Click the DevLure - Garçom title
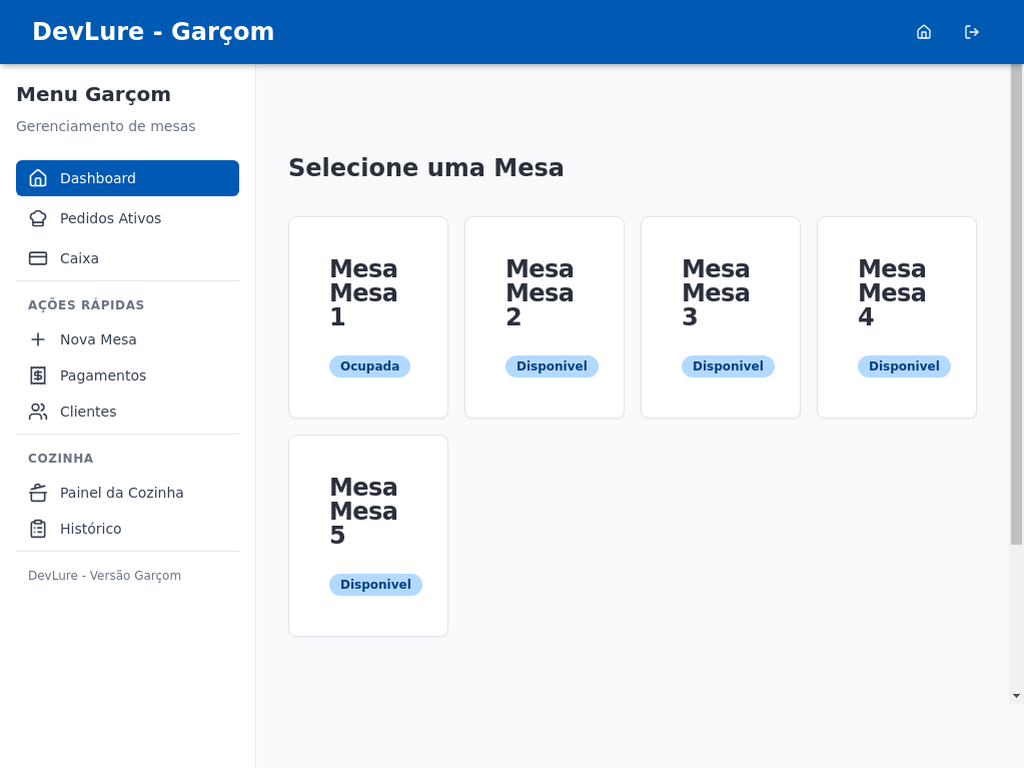Viewport: 1024px width, 768px height. pyautogui.click(x=153, y=32)
